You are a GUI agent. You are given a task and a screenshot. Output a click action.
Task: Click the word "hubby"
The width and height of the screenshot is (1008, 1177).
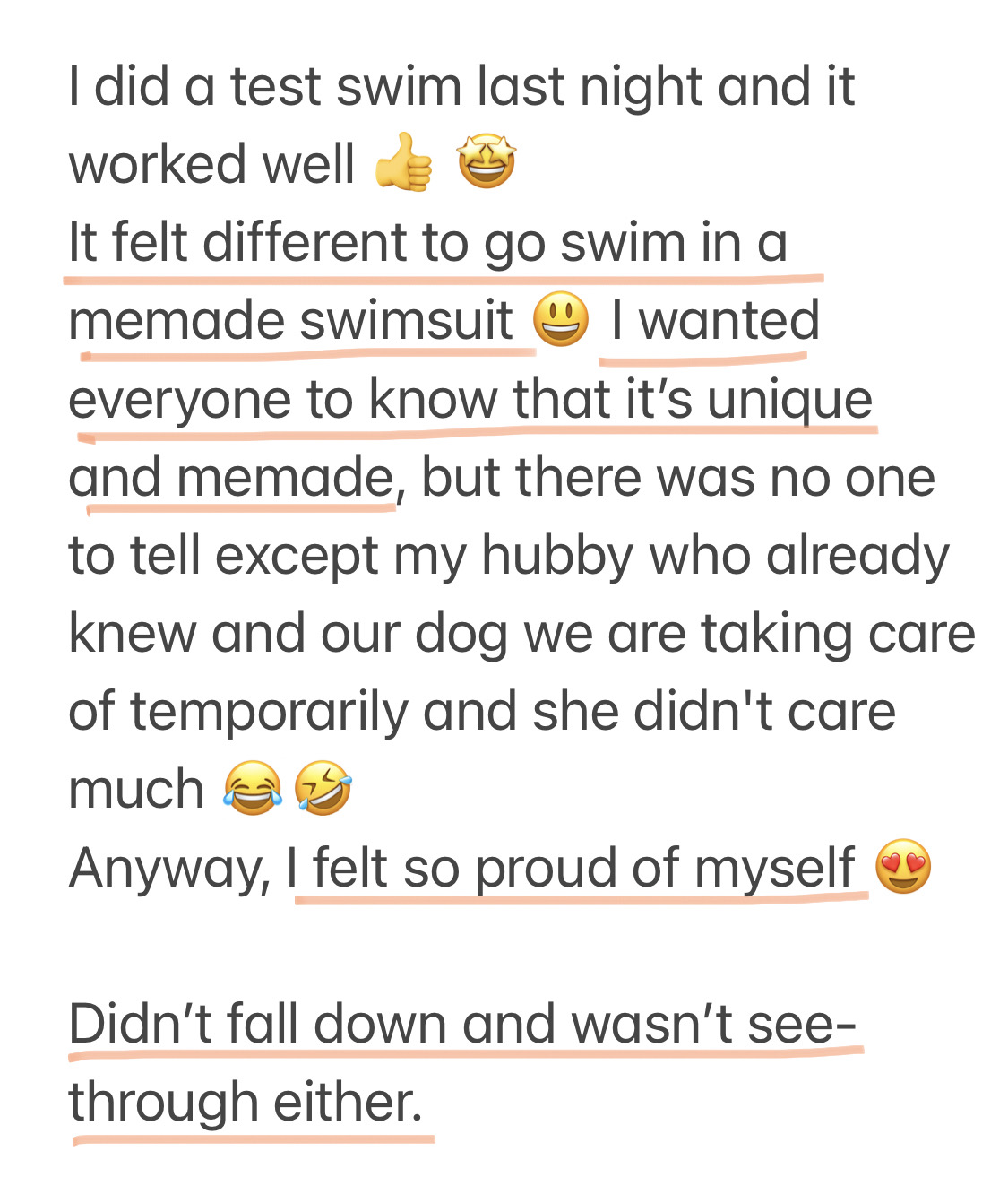557,556
